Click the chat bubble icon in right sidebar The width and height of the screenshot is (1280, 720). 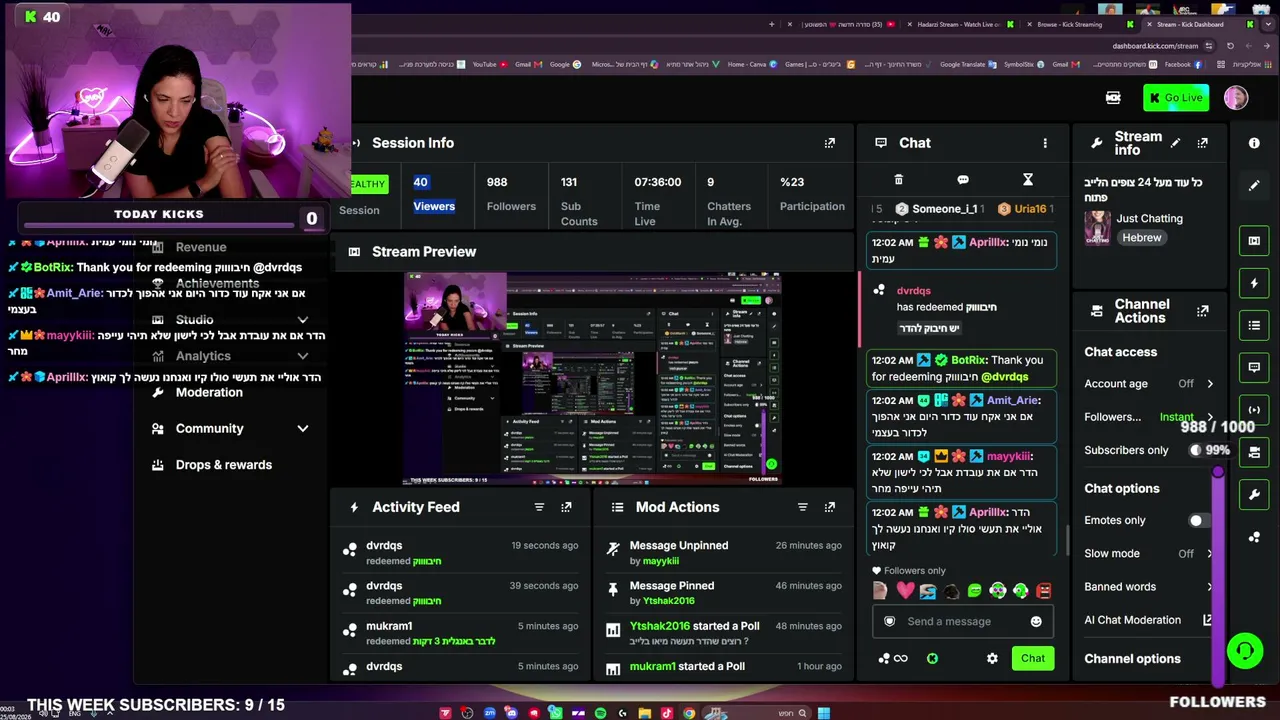pyautogui.click(x=1254, y=367)
